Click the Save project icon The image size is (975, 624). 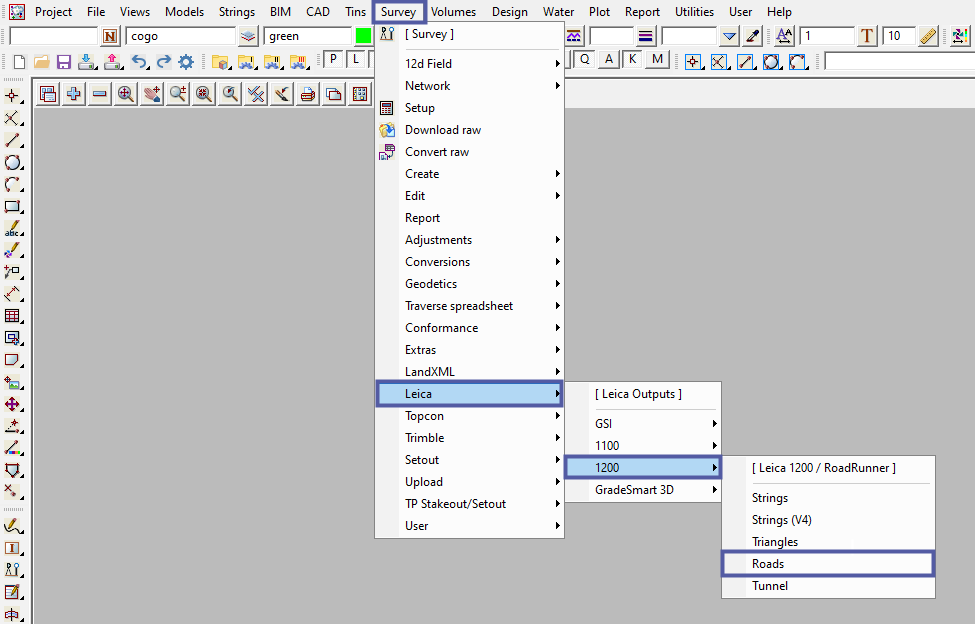point(64,62)
